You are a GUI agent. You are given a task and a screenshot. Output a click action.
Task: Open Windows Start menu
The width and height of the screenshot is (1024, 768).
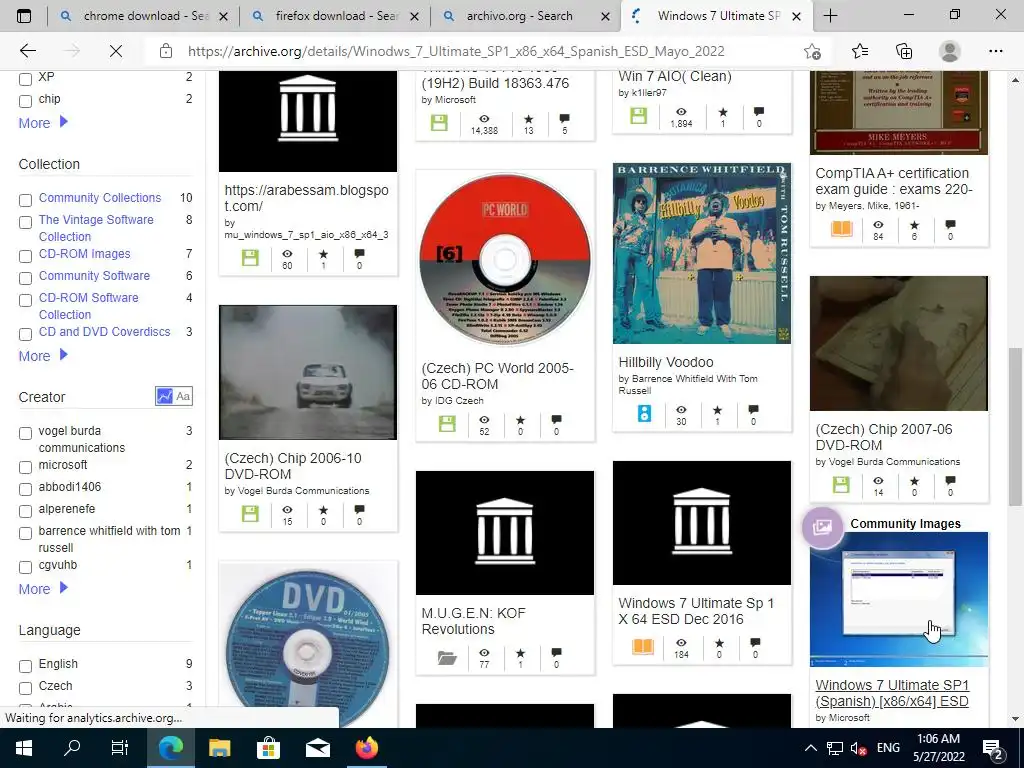(x=24, y=748)
